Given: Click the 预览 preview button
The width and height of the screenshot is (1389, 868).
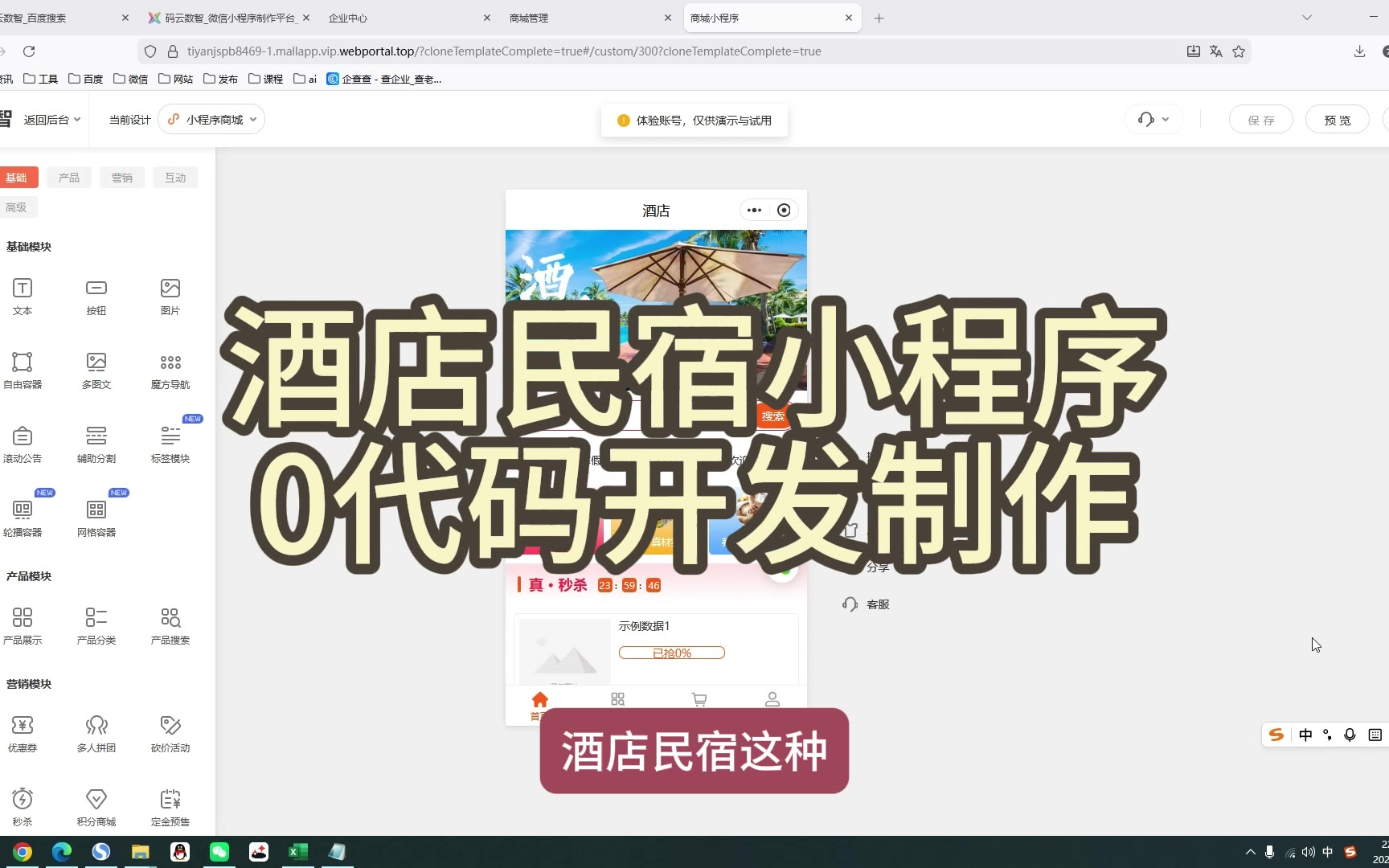Looking at the screenshot, I should (1337, 120).
